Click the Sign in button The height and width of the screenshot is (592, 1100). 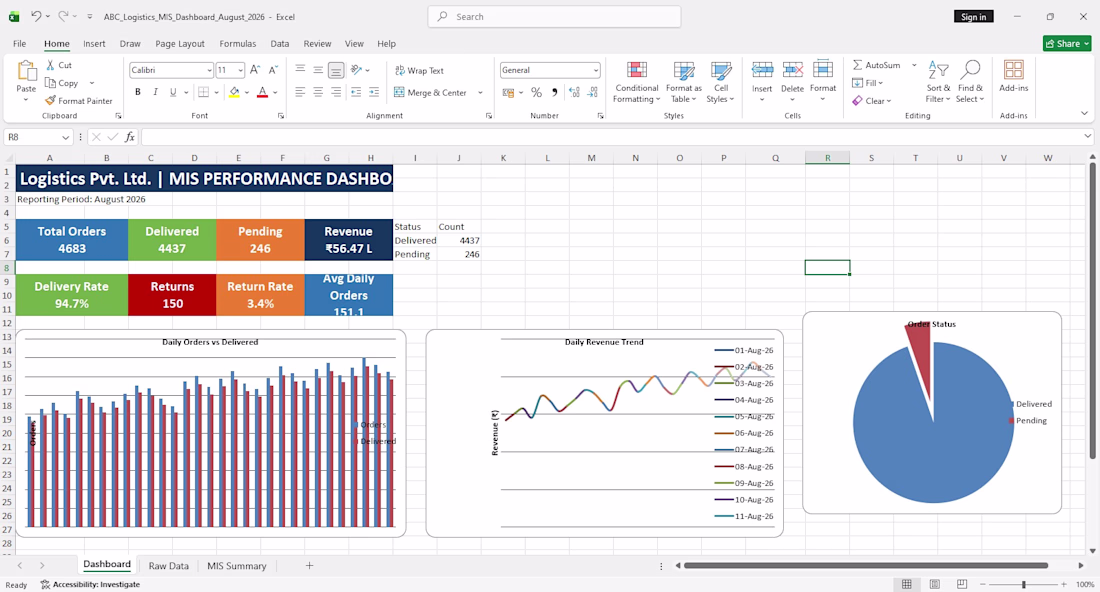(x=973, y=16)
